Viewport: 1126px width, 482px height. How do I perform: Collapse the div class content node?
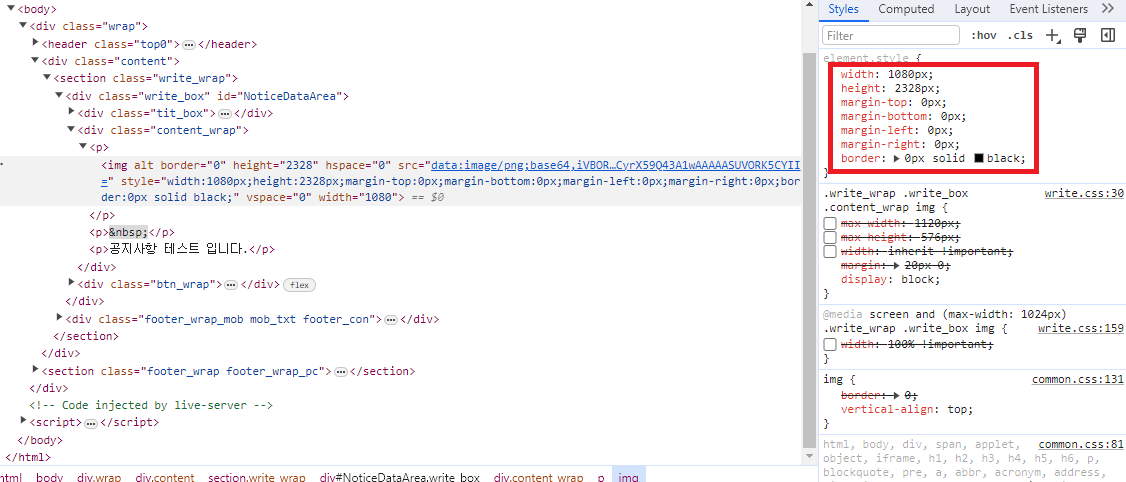pos(35,61)
